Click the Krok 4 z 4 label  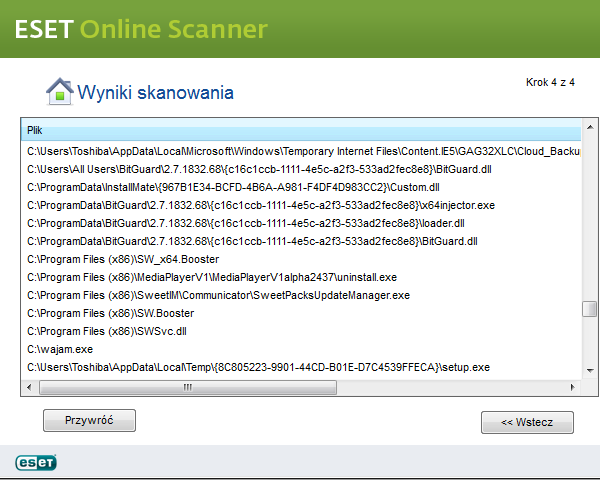[550, 82]
